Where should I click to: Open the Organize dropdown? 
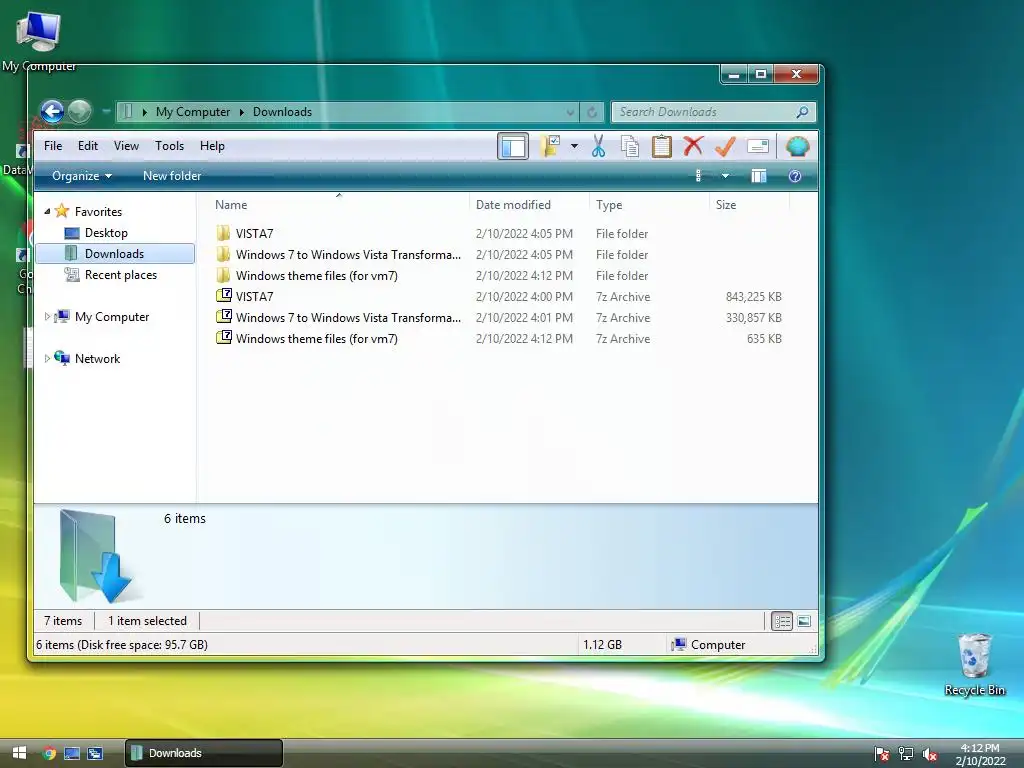pyautogui.click(x=82, y=176)
